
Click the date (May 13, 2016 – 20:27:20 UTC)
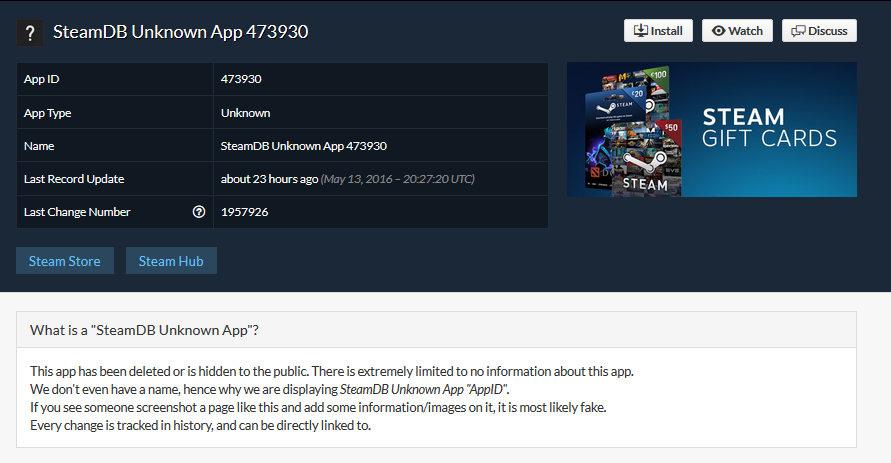[x=398, y=179]
